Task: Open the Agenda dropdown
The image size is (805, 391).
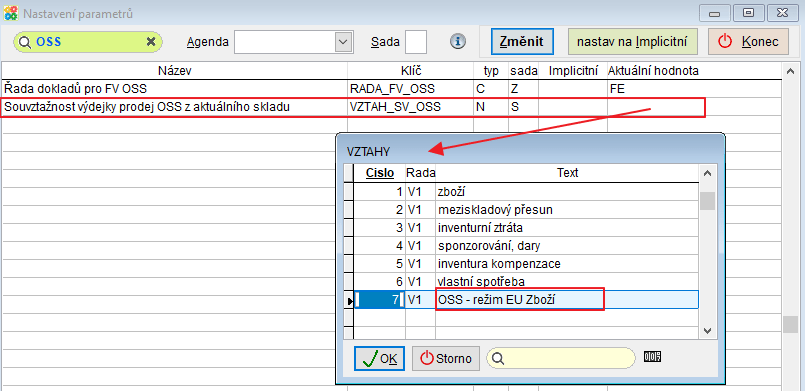Action: [x=341, y=42]
